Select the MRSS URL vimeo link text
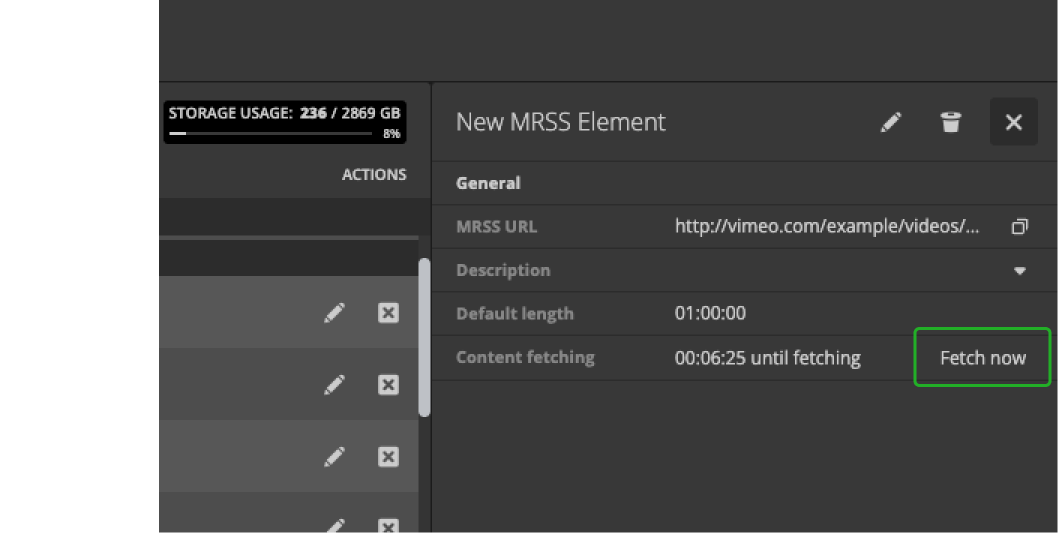 pos(827,226)
